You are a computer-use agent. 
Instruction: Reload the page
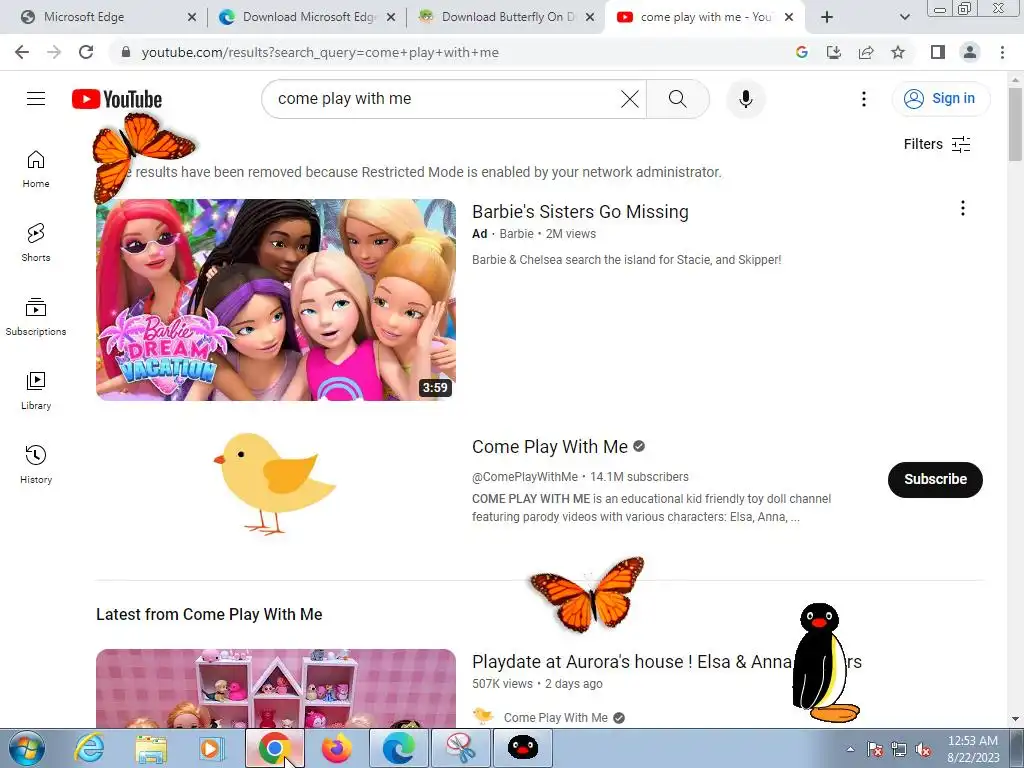point(86,52)
